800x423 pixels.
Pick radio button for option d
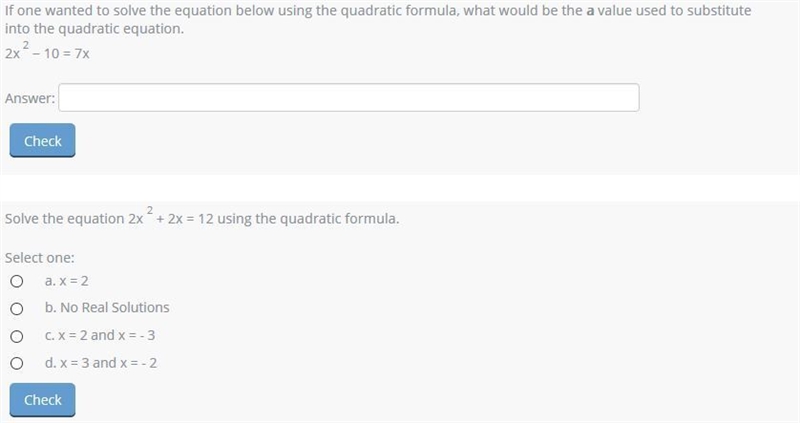[x=17, y=363]
